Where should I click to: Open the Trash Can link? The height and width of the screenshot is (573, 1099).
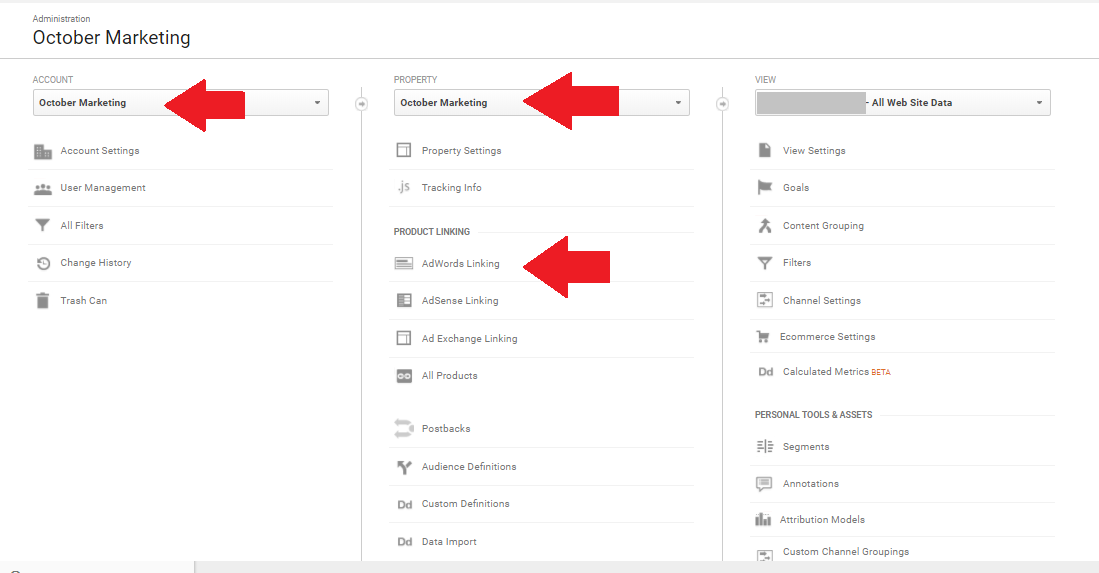[x=83, y=301]
